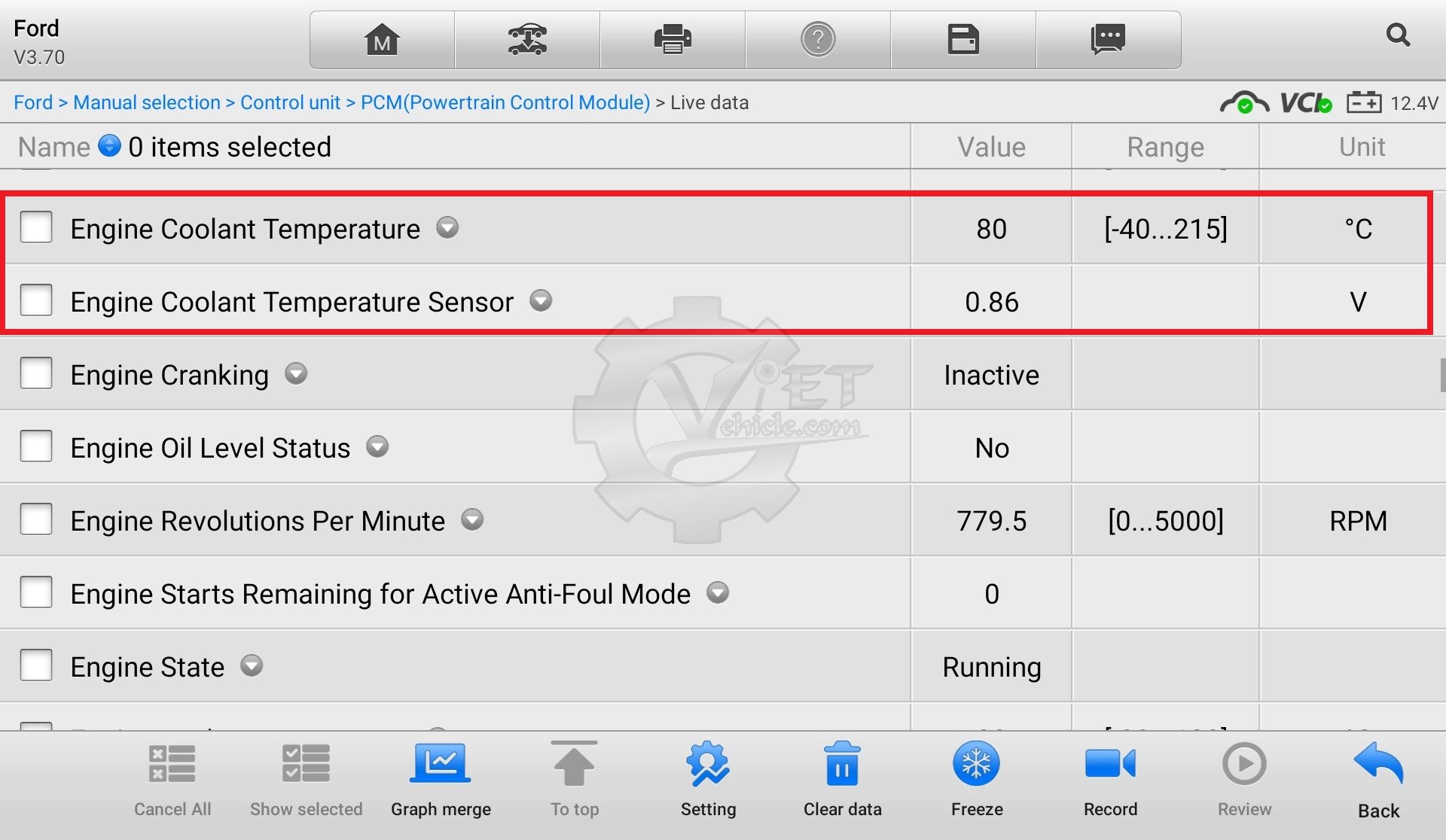This screenshot has width=1446, height=840.
Task: Open the help question mark icon
Action: pos(818,40)
